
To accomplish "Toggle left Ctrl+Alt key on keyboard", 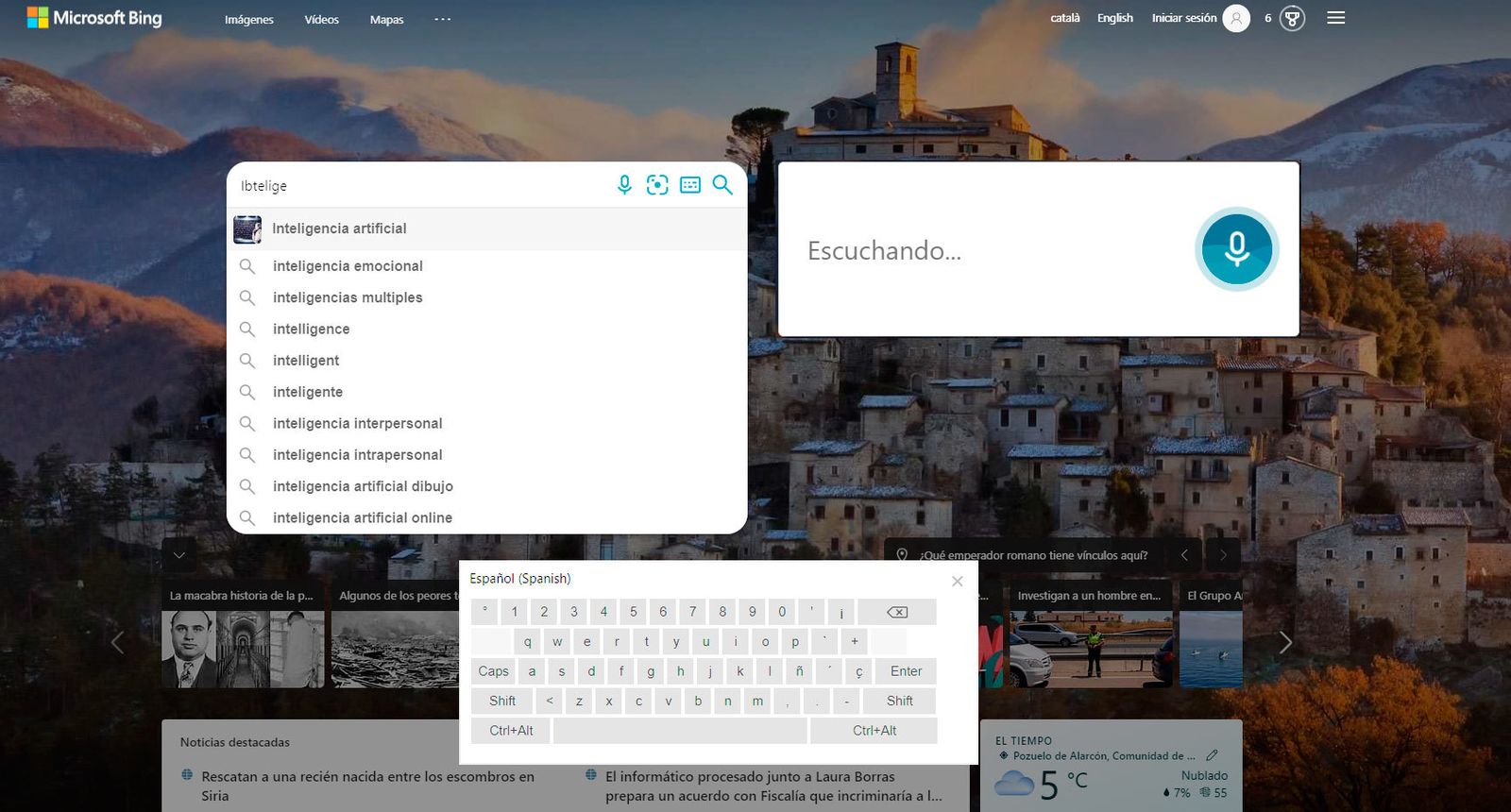I will (511, 730).
